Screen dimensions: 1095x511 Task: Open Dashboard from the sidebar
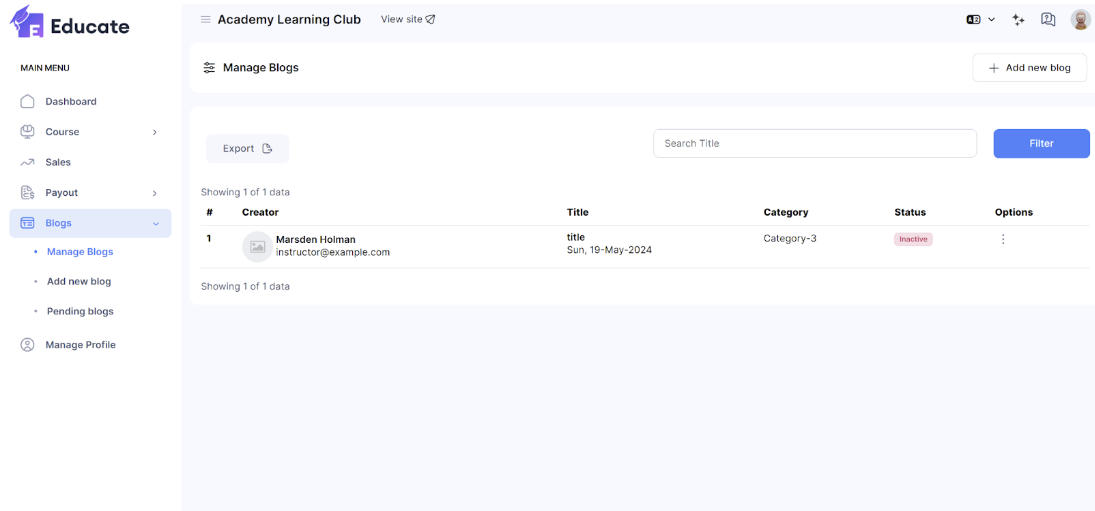tap(70, 102)
